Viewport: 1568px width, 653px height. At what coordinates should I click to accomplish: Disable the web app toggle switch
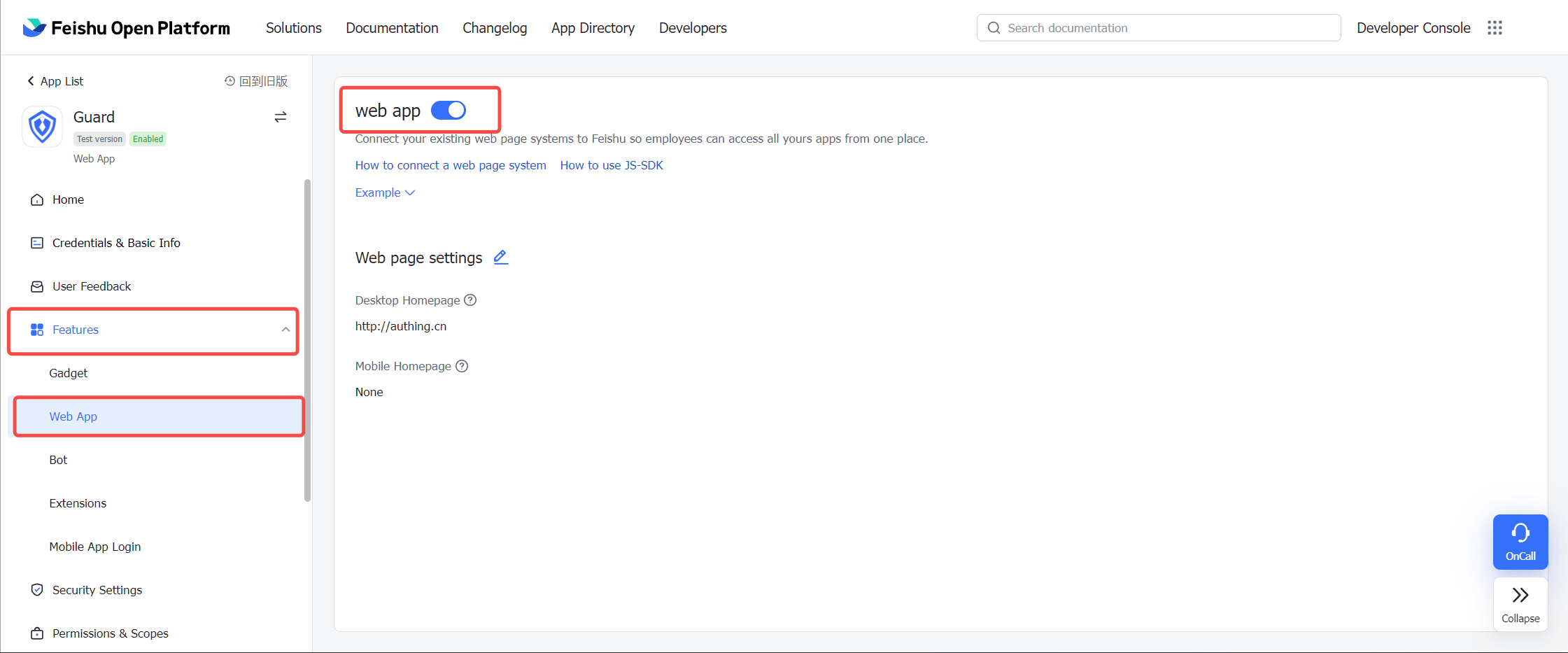(448, 111)
